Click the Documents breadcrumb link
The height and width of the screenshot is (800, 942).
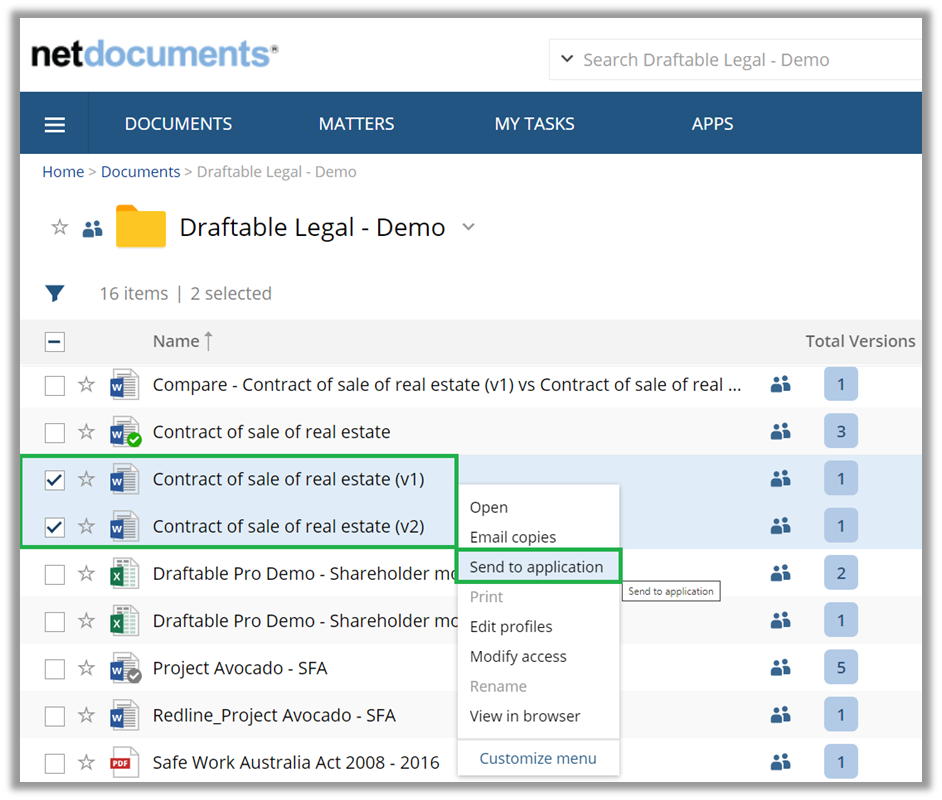[140, 171]
